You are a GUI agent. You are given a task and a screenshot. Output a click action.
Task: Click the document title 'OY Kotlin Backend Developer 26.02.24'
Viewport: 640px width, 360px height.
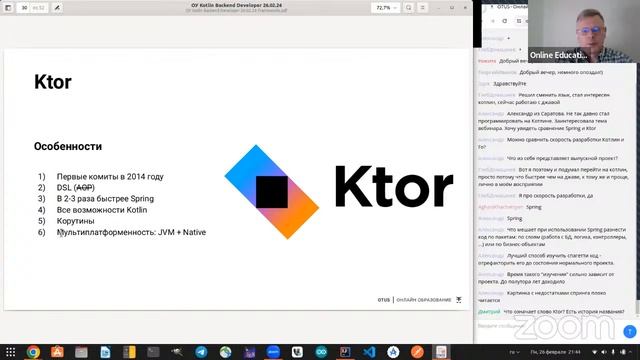pos(236,5)
